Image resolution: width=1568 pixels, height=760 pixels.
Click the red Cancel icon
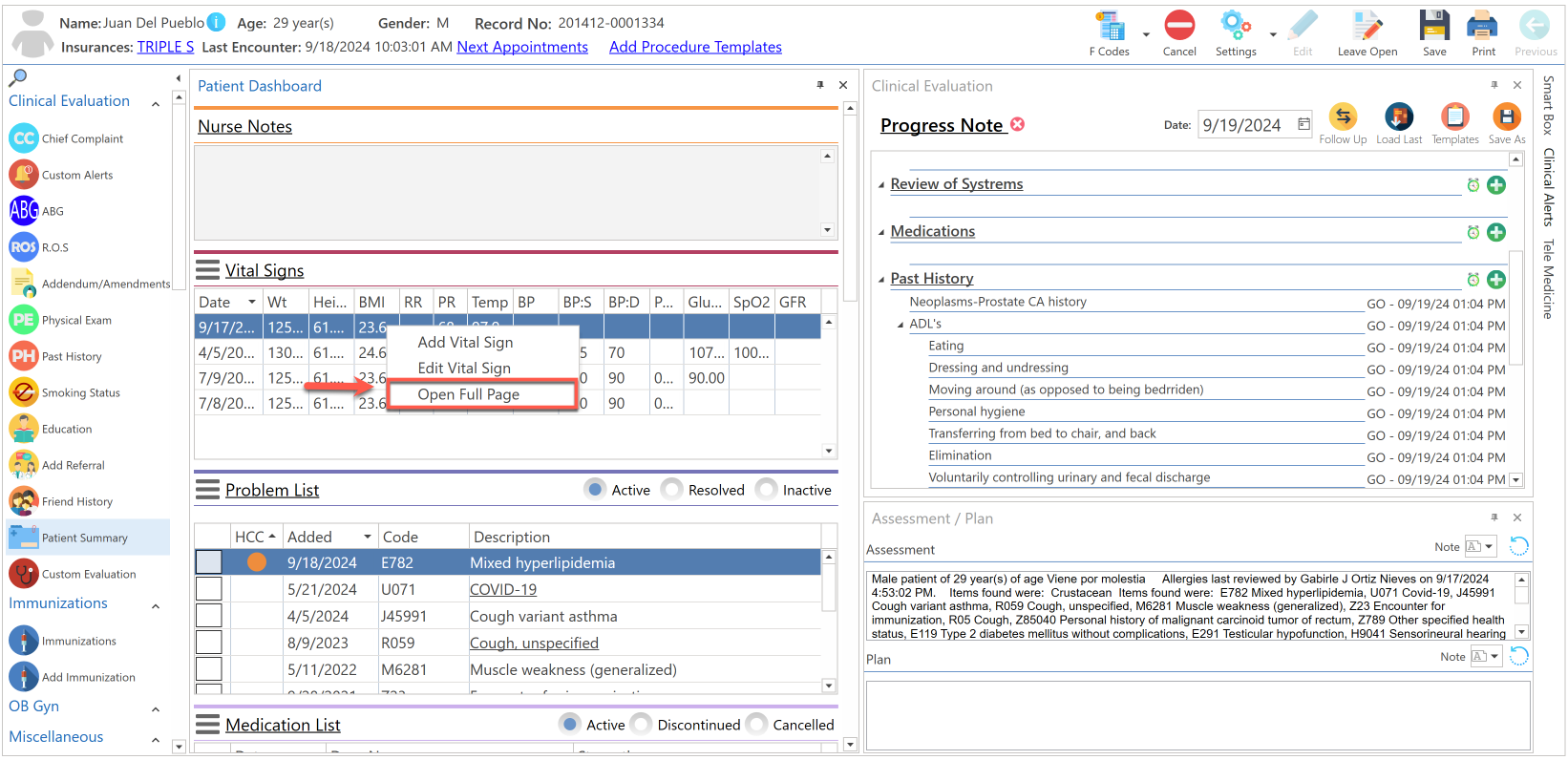(x=1179, y=26)
